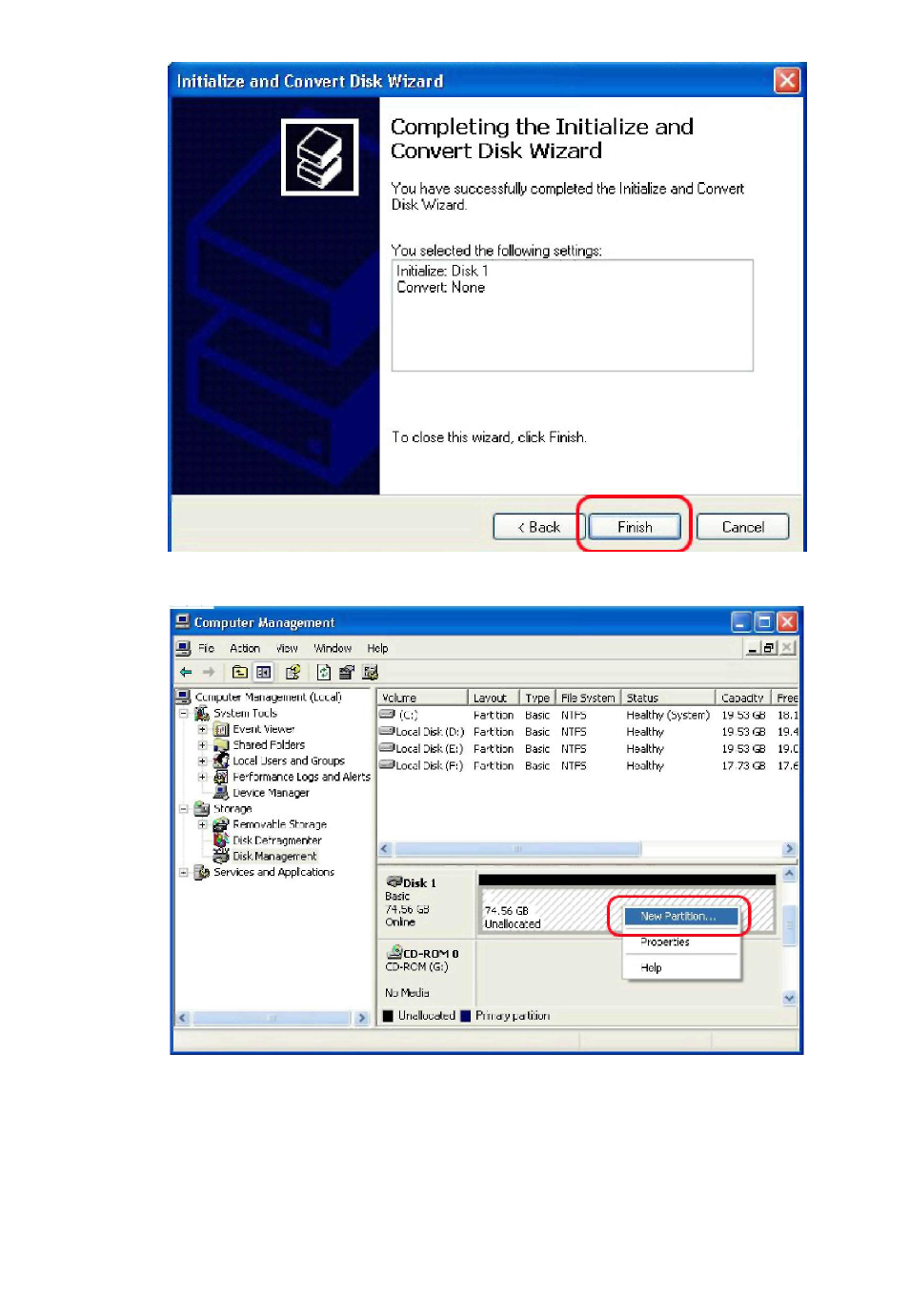This screenshot has width=909, height=1316.
Task: Sort by the Status column header
Action: (x=668, y=698)
